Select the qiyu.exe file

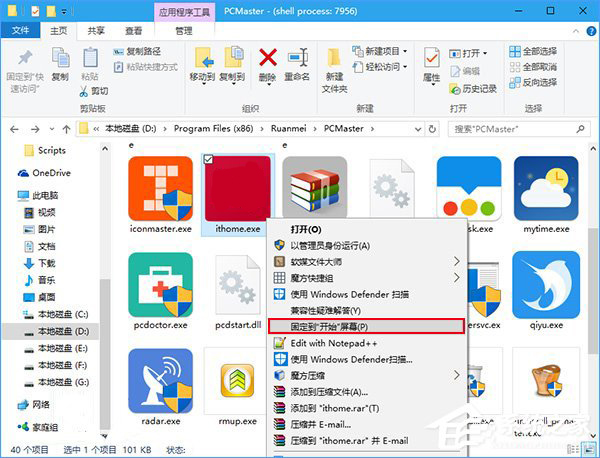pyautogui.click(x=546, y=291)
